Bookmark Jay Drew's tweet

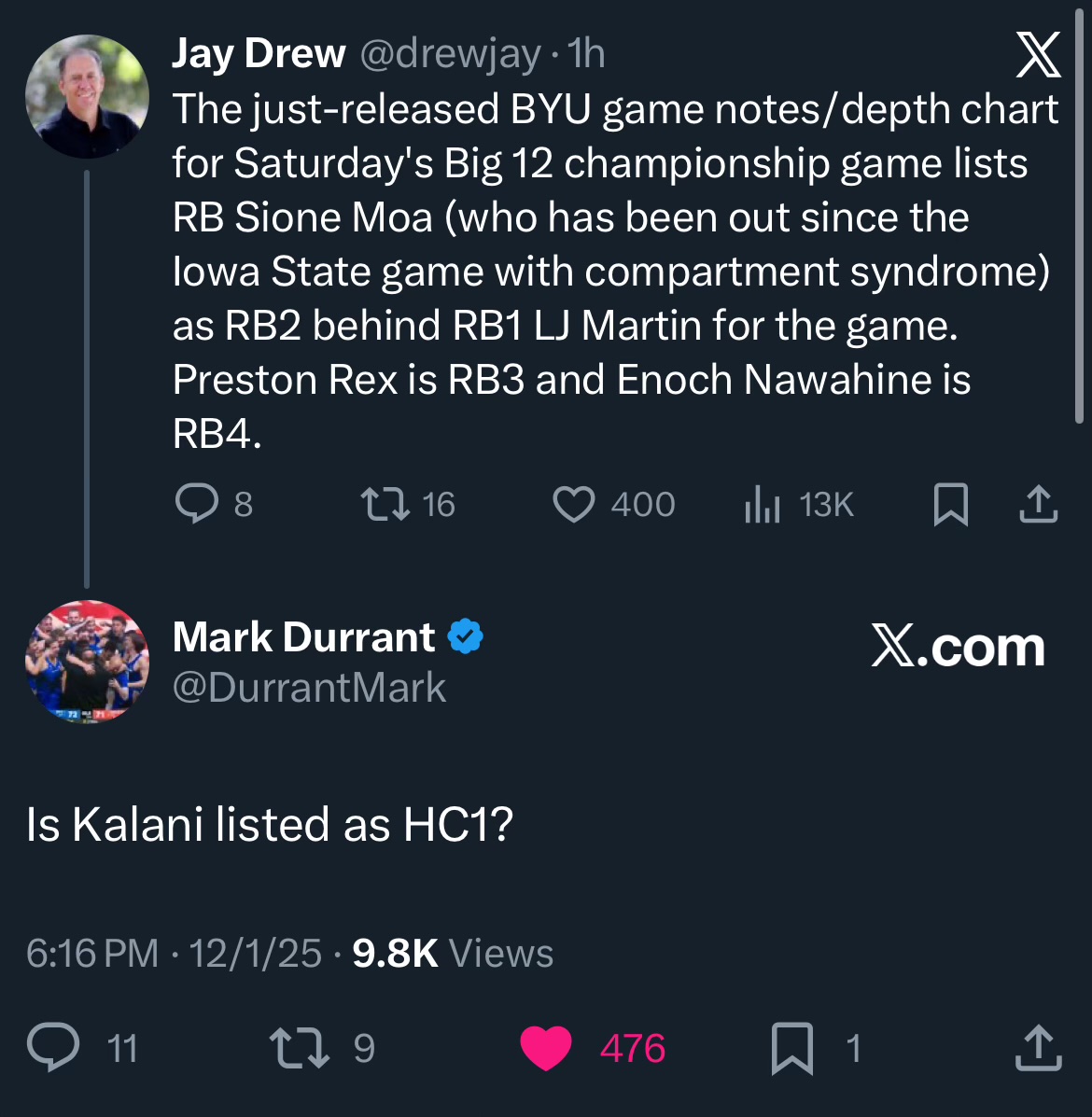click(950, 504)
